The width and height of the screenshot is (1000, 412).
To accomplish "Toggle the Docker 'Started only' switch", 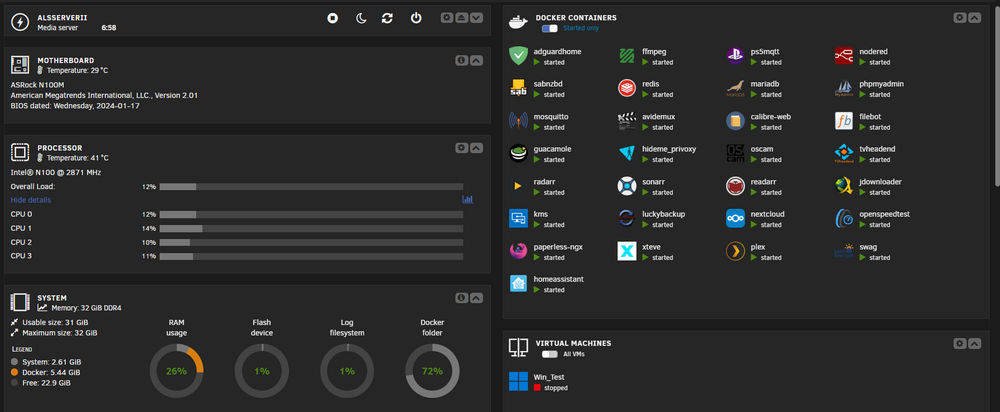I will click(549, 29).
